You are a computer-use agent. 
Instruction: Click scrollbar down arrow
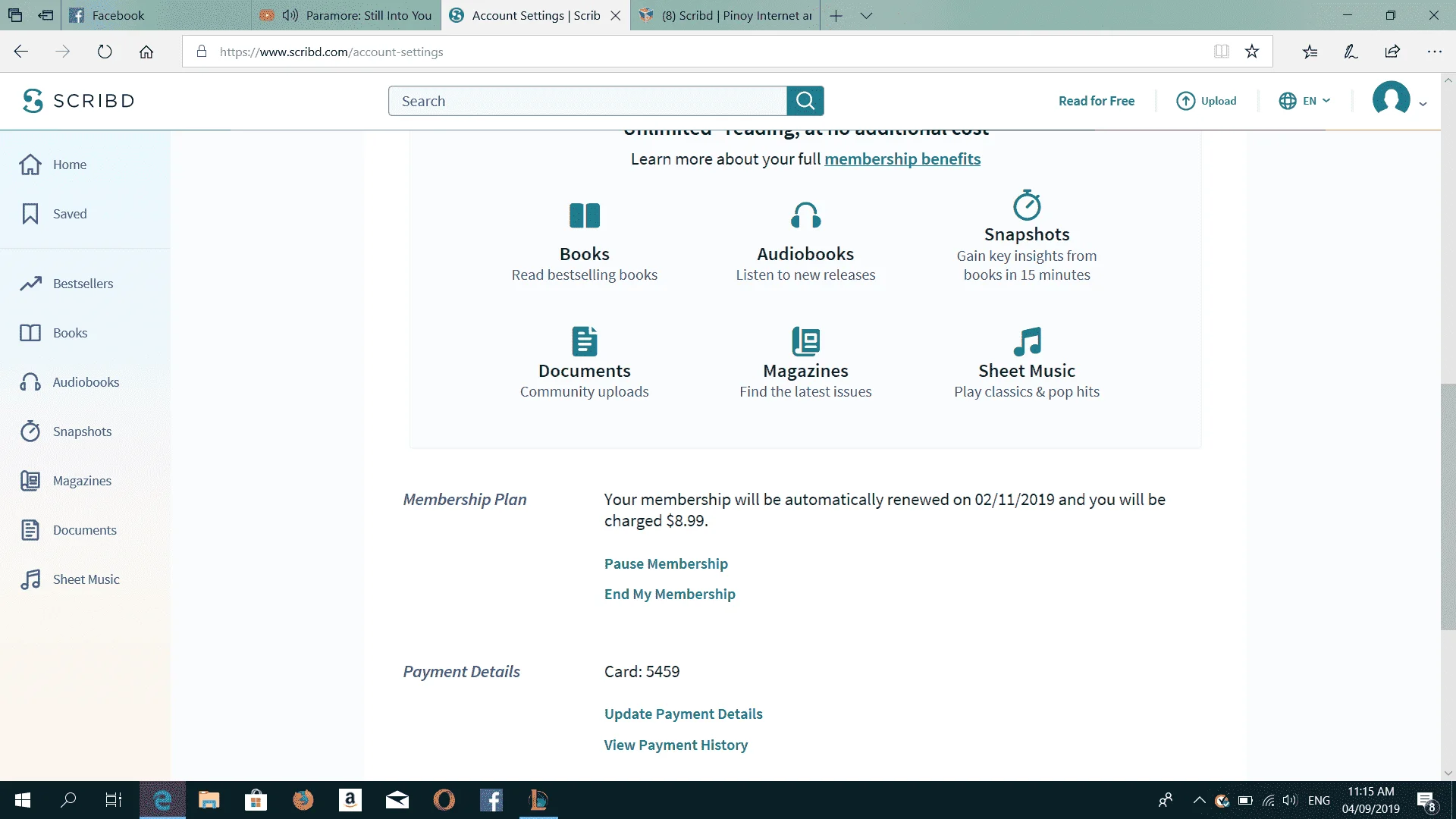click(x=1448, y=773)
